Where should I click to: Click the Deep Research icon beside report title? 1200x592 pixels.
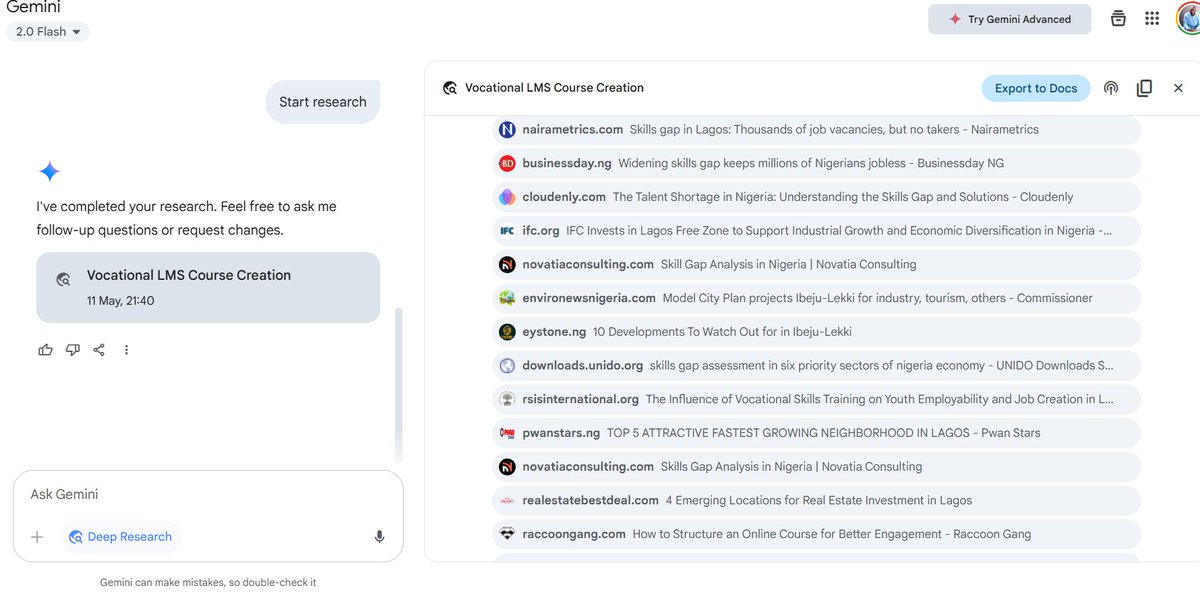[450, 88]
